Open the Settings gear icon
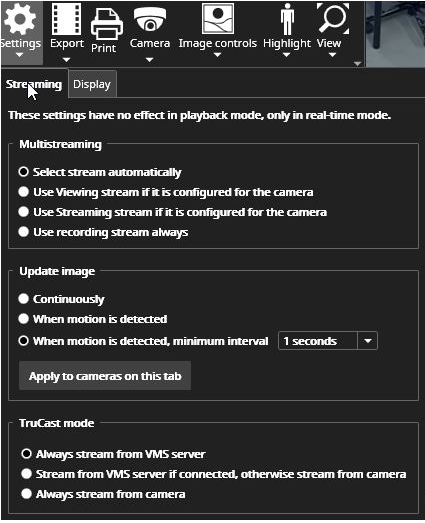This screenshot has width=425, height=523. point(20,19)
